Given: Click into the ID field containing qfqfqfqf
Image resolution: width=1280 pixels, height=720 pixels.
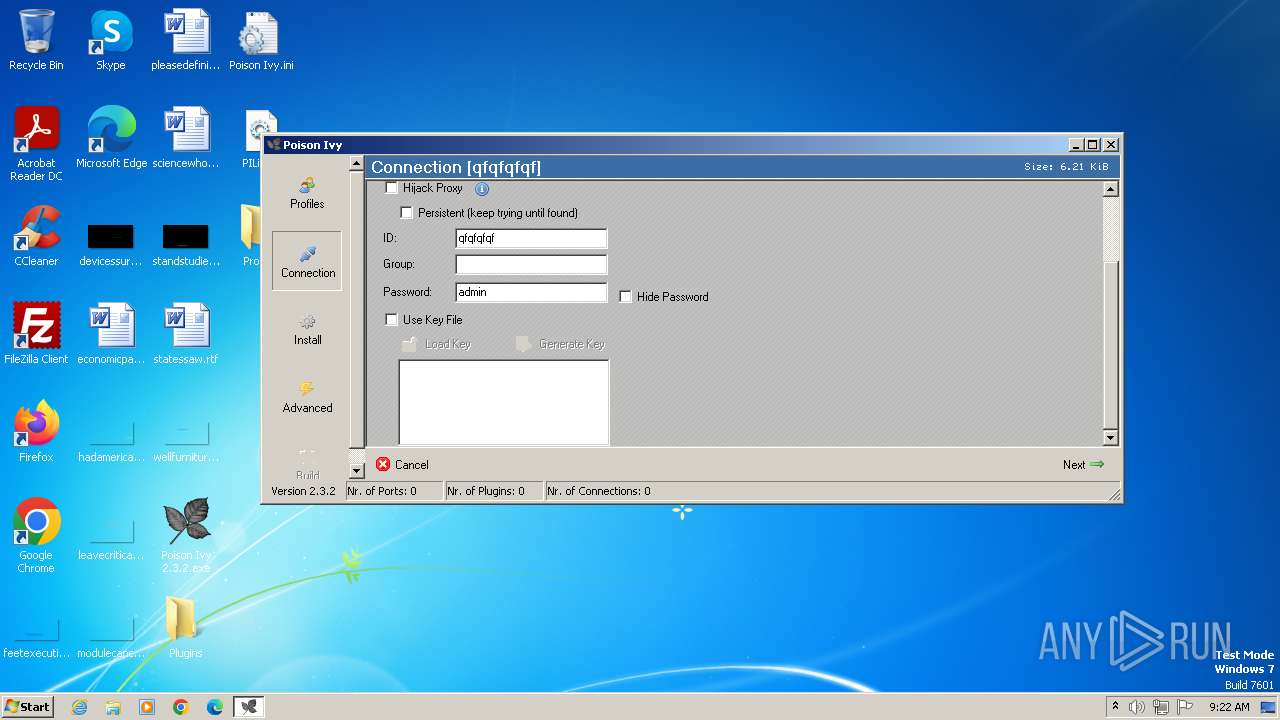Looking at the screenshot, I should [x=531, y=238].
